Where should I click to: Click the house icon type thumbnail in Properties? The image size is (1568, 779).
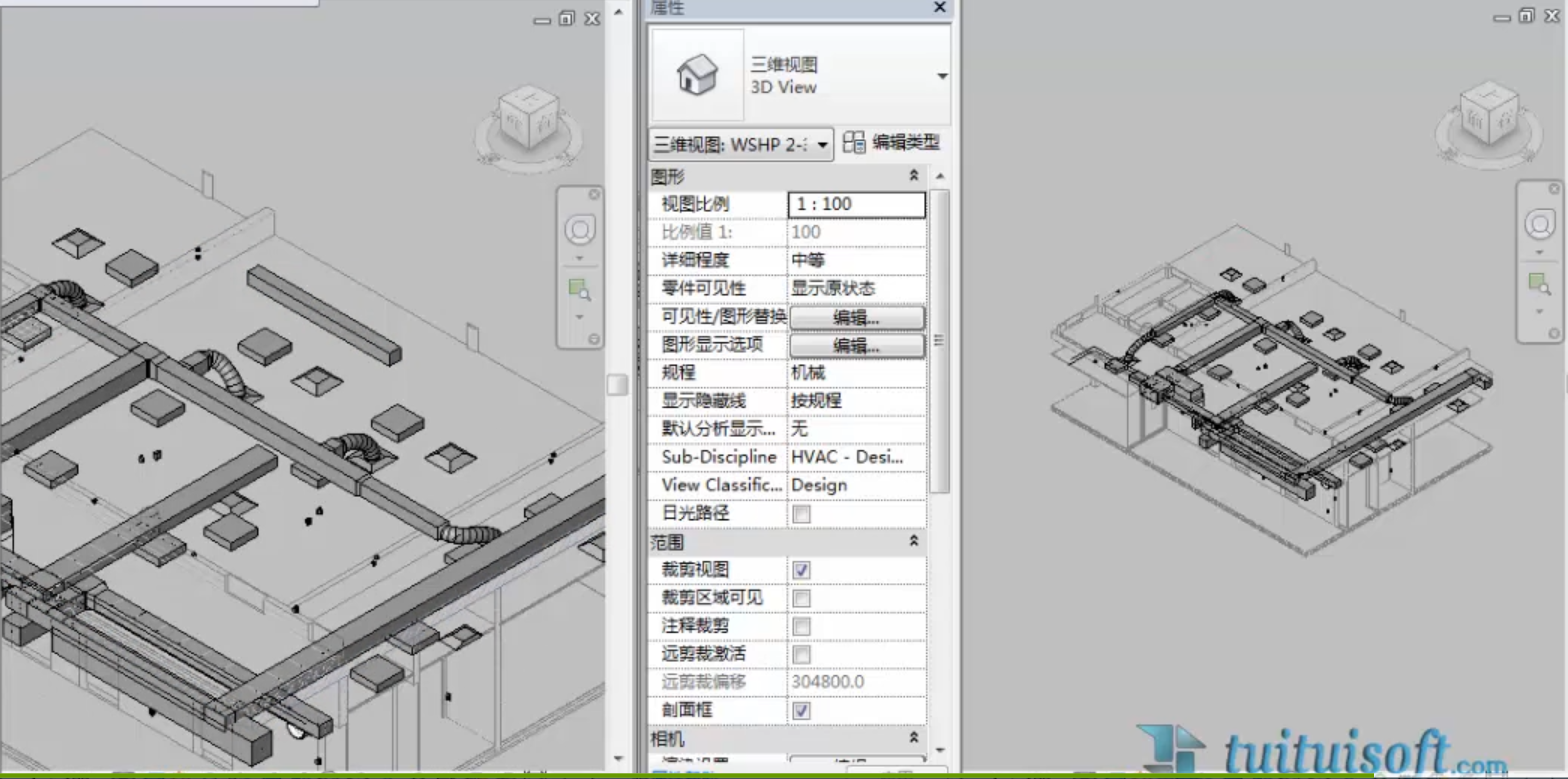click(x=697, y=75)
